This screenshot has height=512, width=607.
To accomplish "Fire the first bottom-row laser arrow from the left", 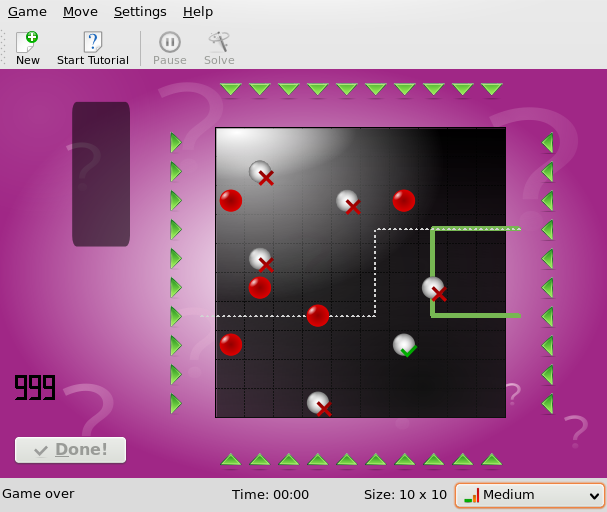I will (231, 459).
